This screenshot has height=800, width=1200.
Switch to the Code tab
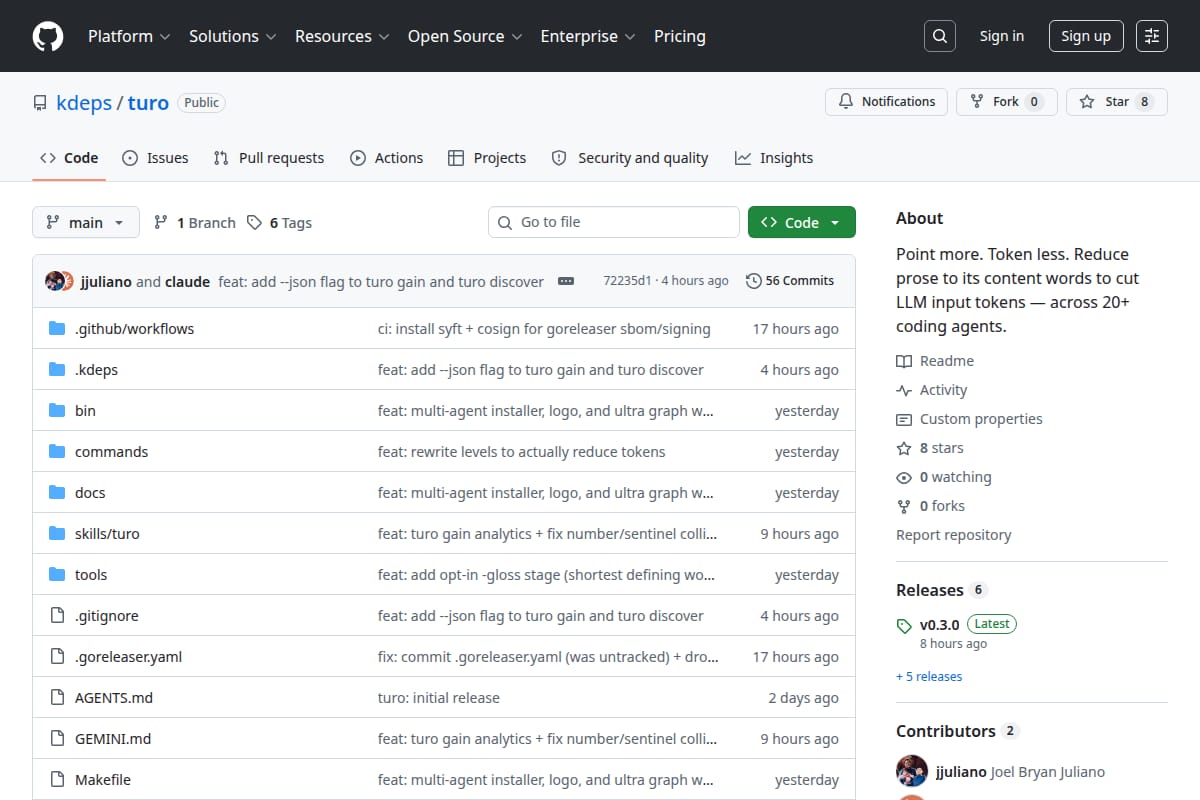pos(69,158)
